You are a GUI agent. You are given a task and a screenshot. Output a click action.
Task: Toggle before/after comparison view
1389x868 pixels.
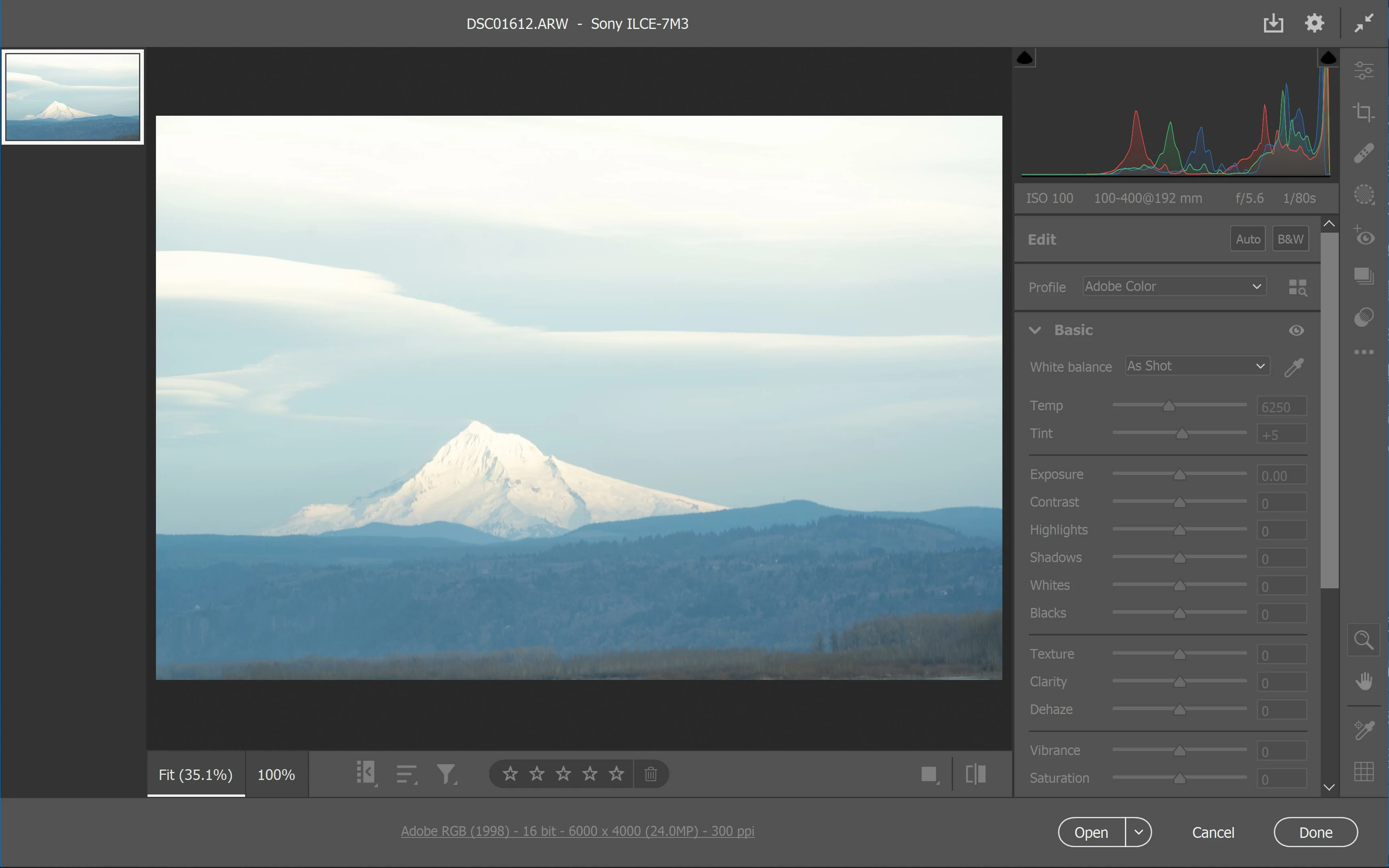click(975, 774)
